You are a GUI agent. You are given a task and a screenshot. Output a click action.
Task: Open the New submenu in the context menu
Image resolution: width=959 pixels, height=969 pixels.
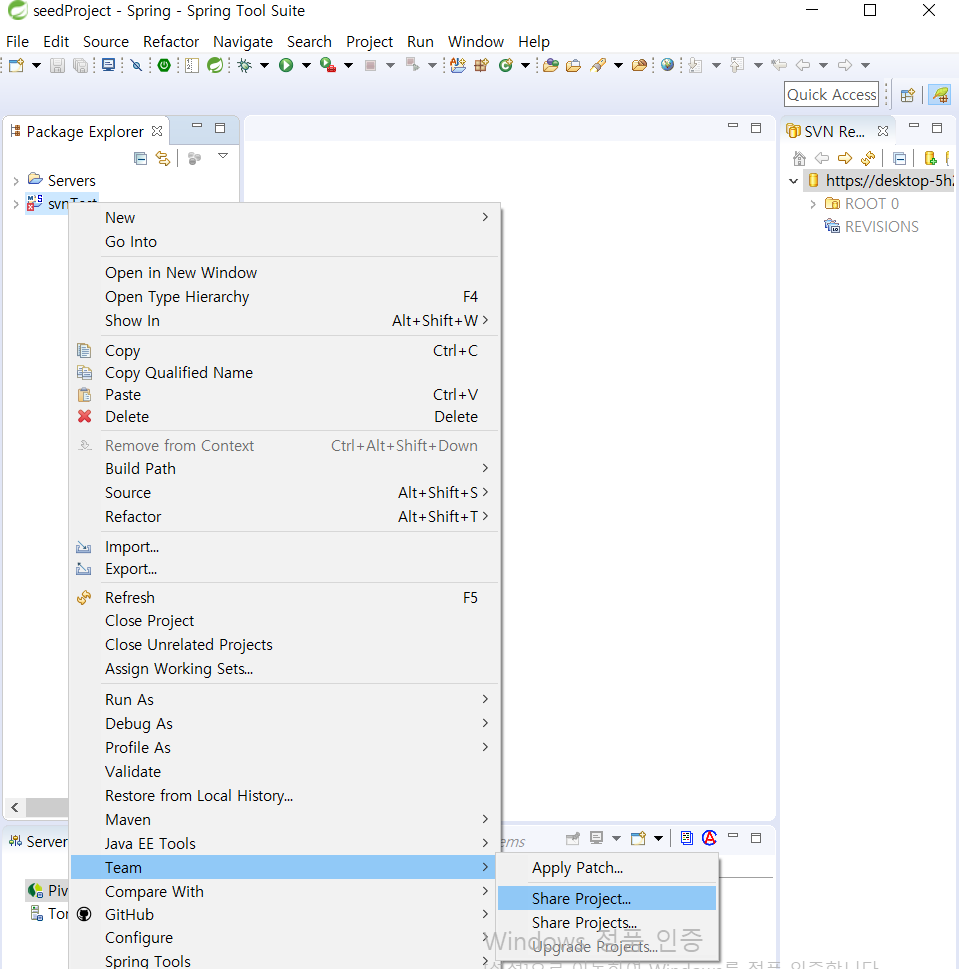(284, 218)
